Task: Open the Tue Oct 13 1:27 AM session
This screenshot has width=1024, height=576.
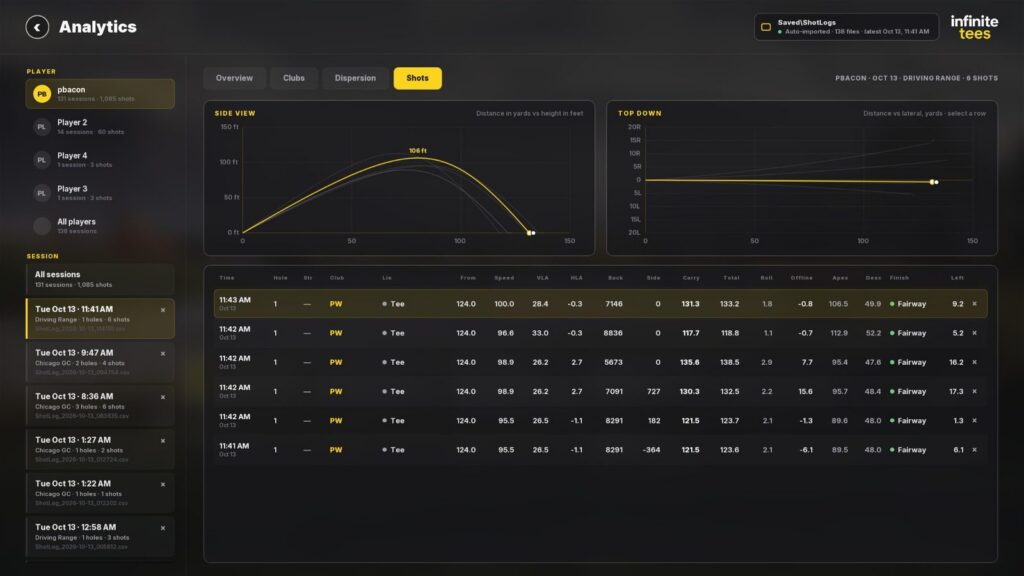Action: click(x=100, y=449)
